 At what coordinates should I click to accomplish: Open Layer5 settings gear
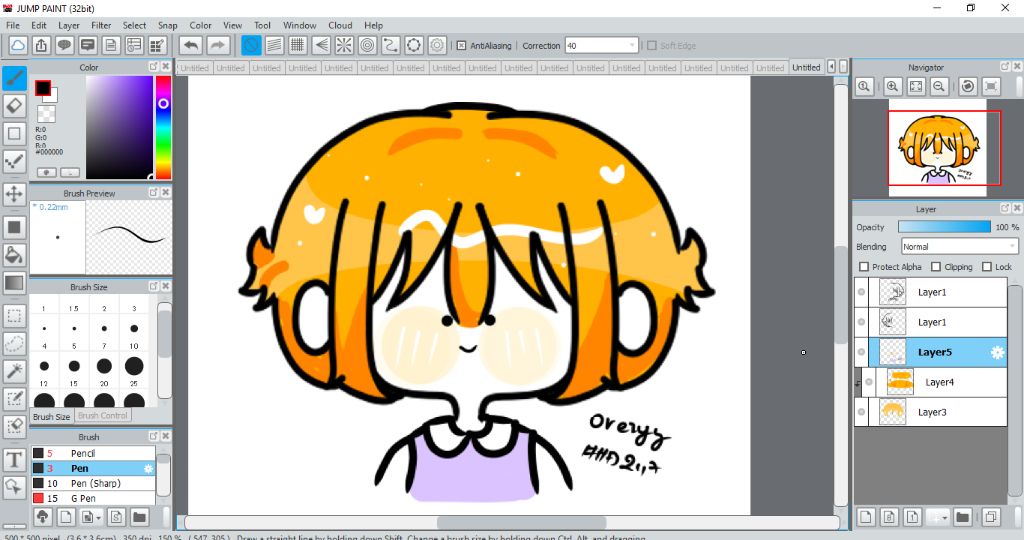[x=997, y=353]
